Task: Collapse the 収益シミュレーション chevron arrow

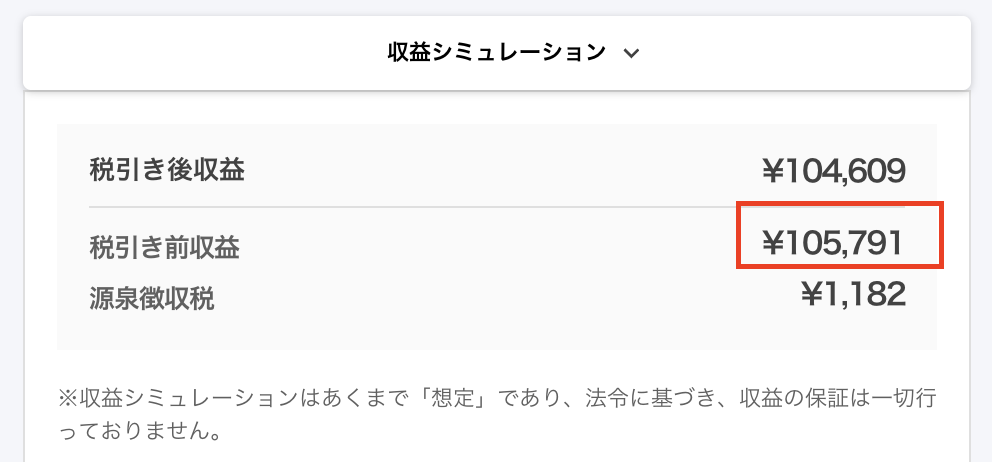Action: 631,54
